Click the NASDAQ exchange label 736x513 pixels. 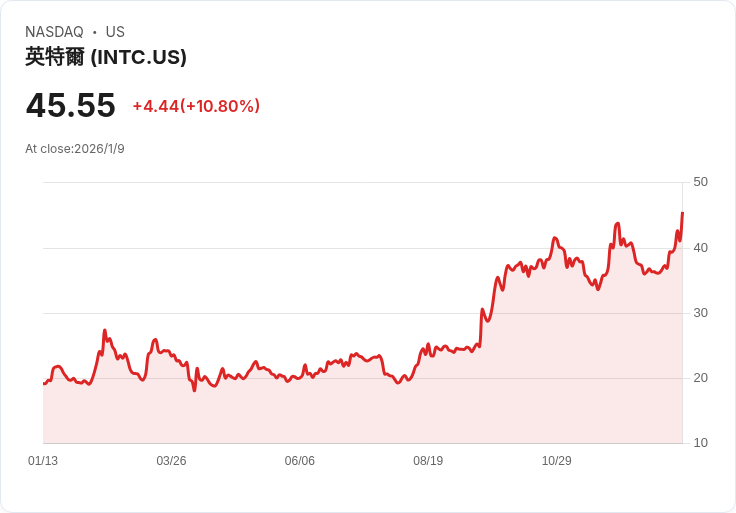(54, 32)
